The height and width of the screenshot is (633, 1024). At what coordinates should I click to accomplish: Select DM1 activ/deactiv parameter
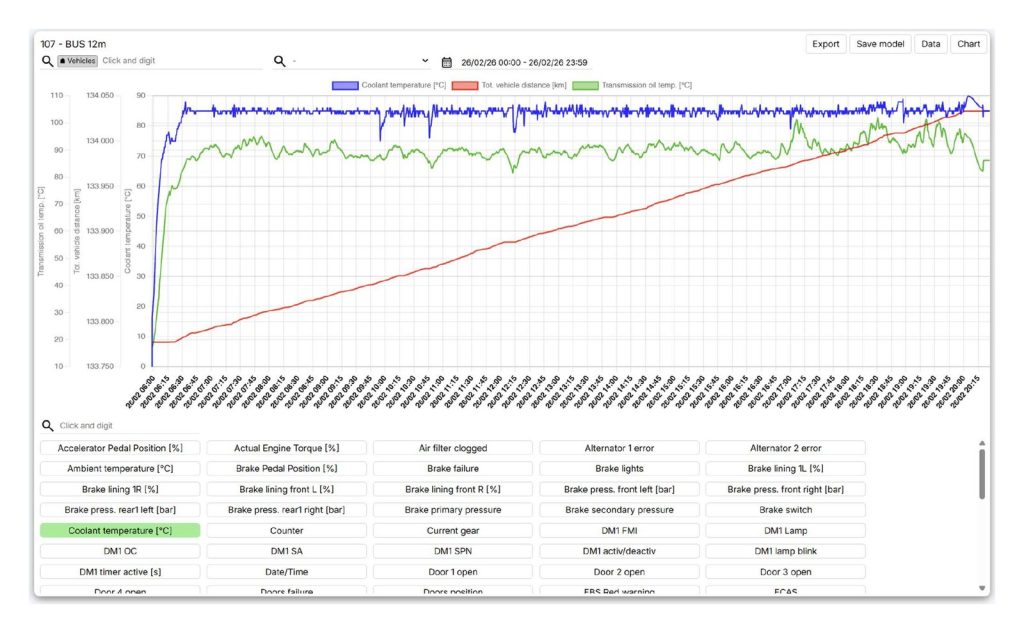[619, 551]
